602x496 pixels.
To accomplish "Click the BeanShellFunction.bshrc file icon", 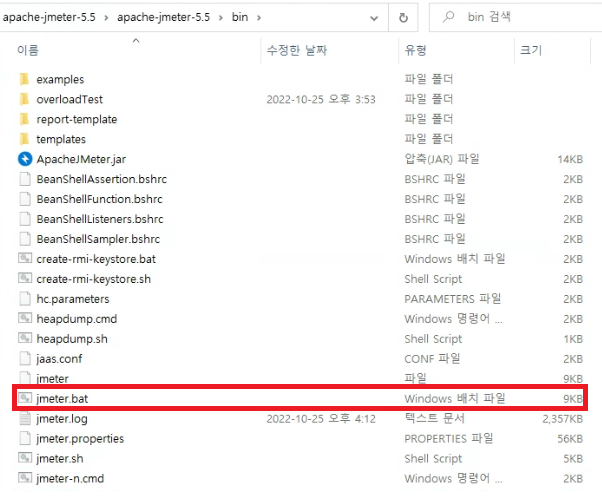I will point(25,199).
